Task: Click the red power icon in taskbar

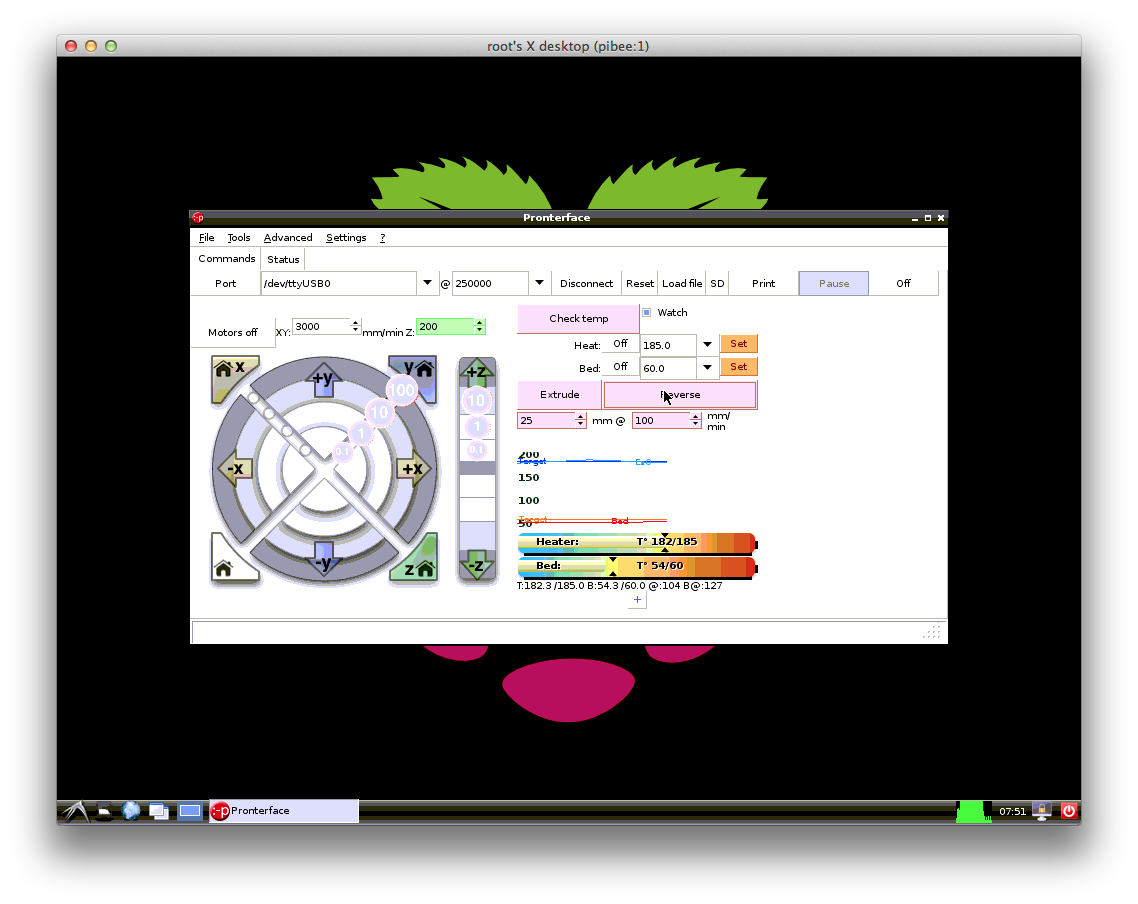Action: pos(1069,811)
